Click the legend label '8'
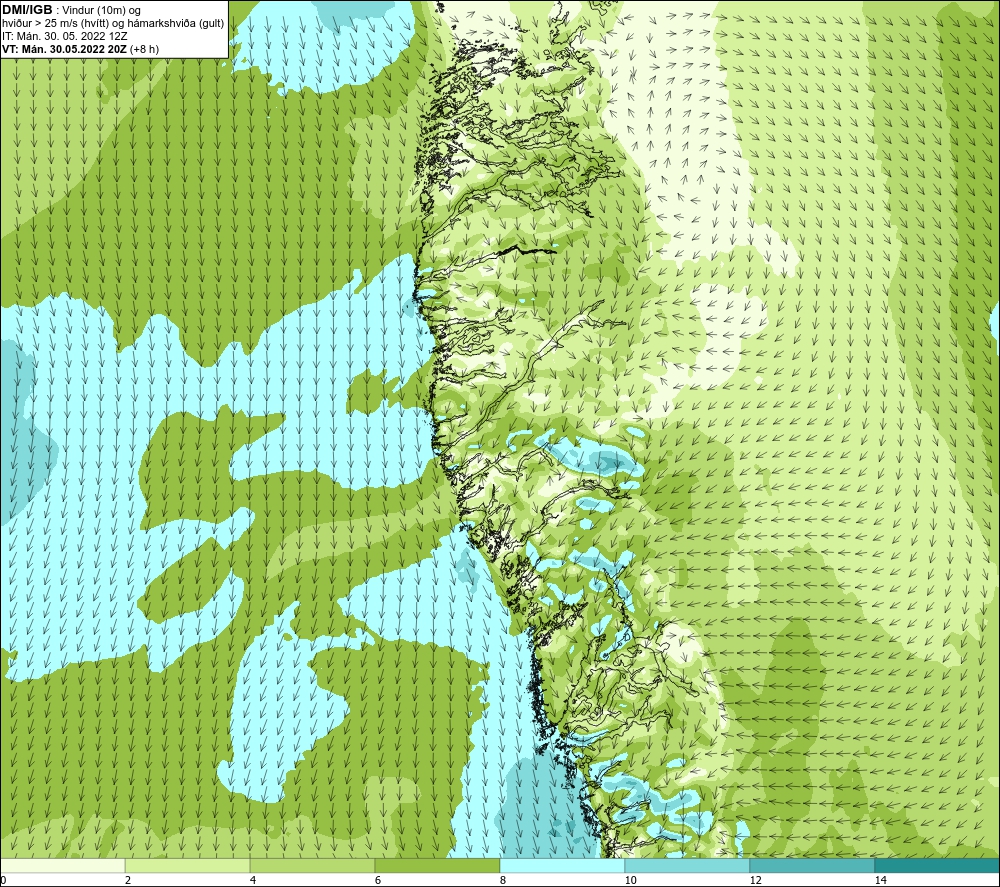Screen dimensions: 1000x887 click(503, 880)
